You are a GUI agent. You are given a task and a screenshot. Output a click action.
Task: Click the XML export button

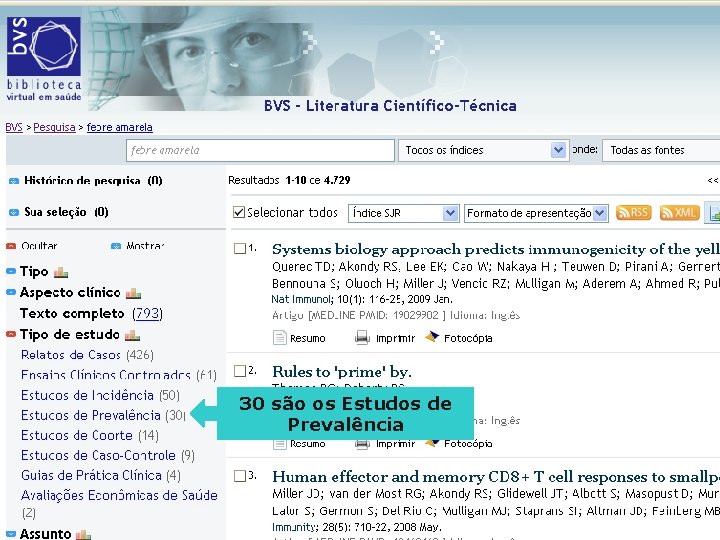[x=679, y=213]
